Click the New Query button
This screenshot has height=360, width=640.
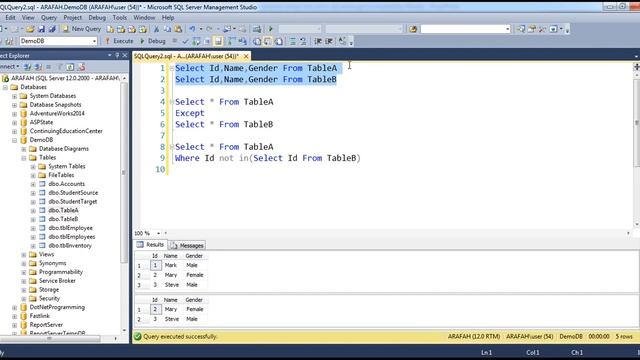tap(81, 29)
